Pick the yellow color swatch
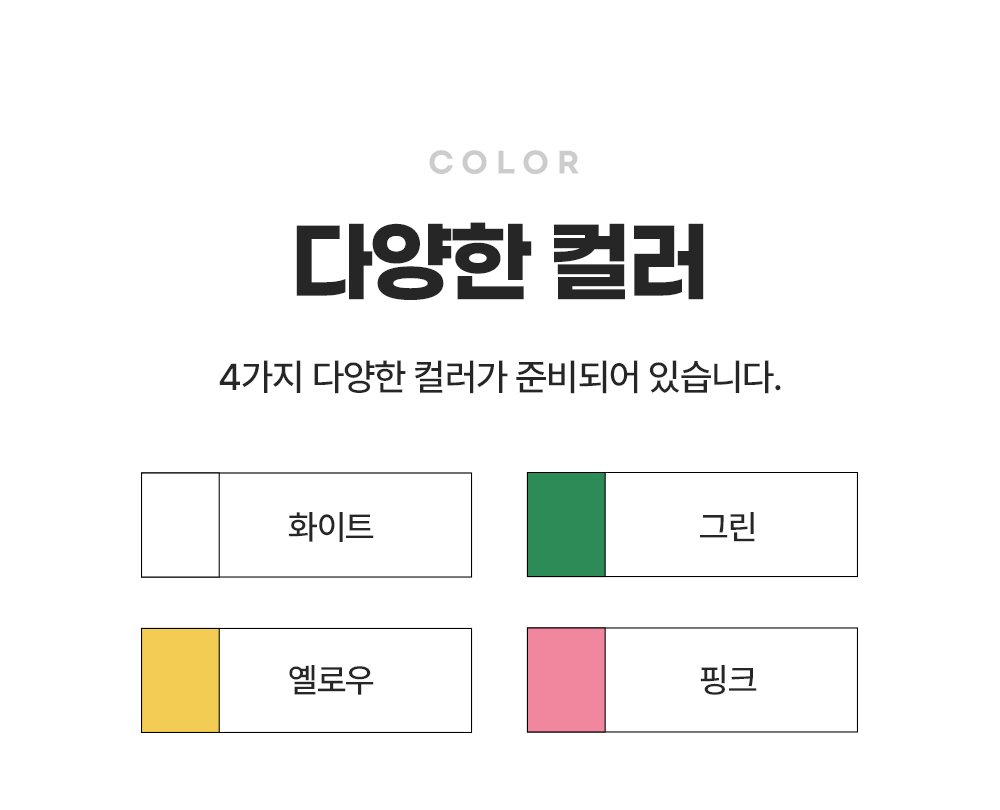The width and height of the screenshot is (1000, 810). coord(180,681)
